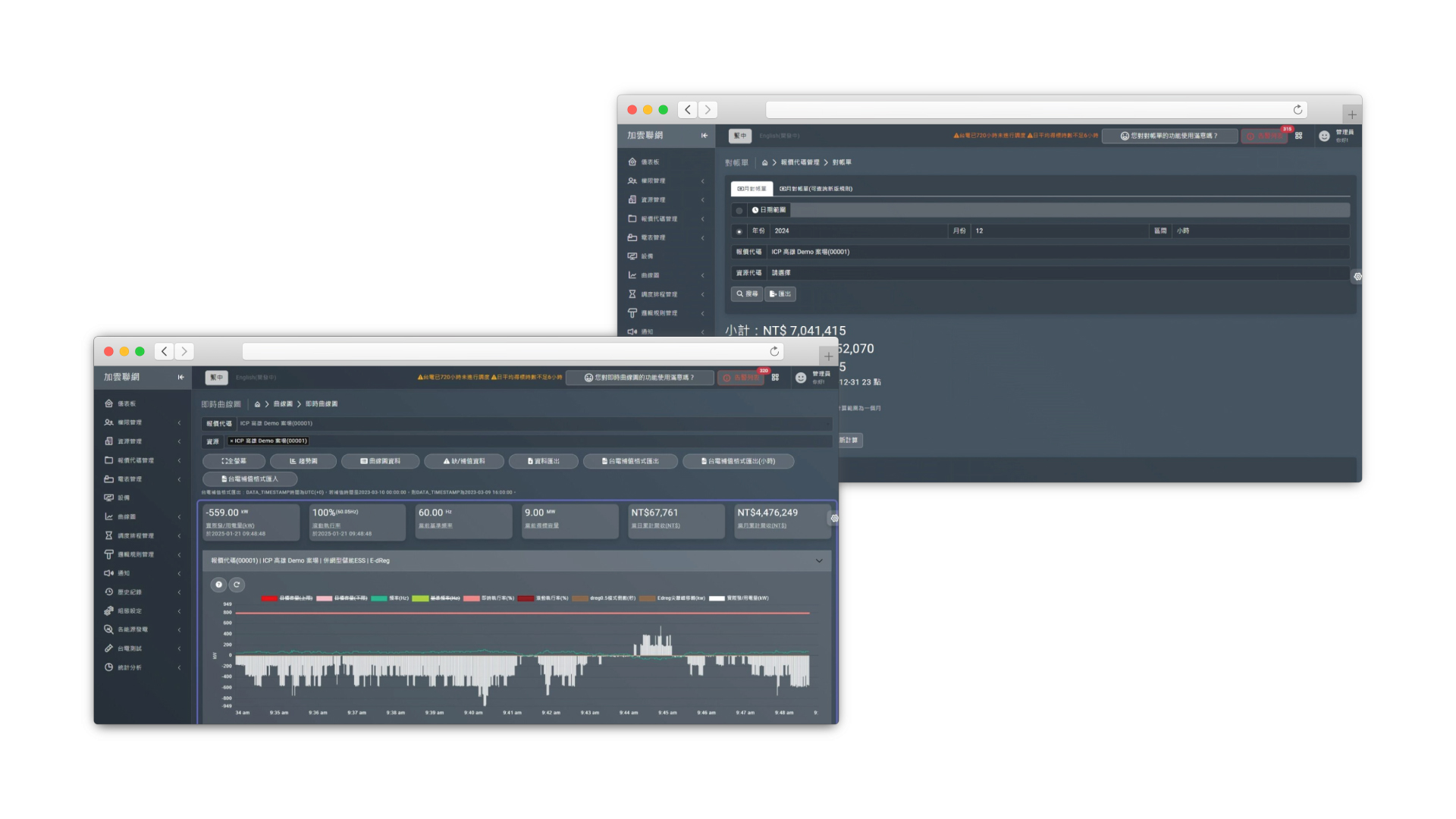
Task: Click the help question-mark icon above the chart
Action: (218, 585)
